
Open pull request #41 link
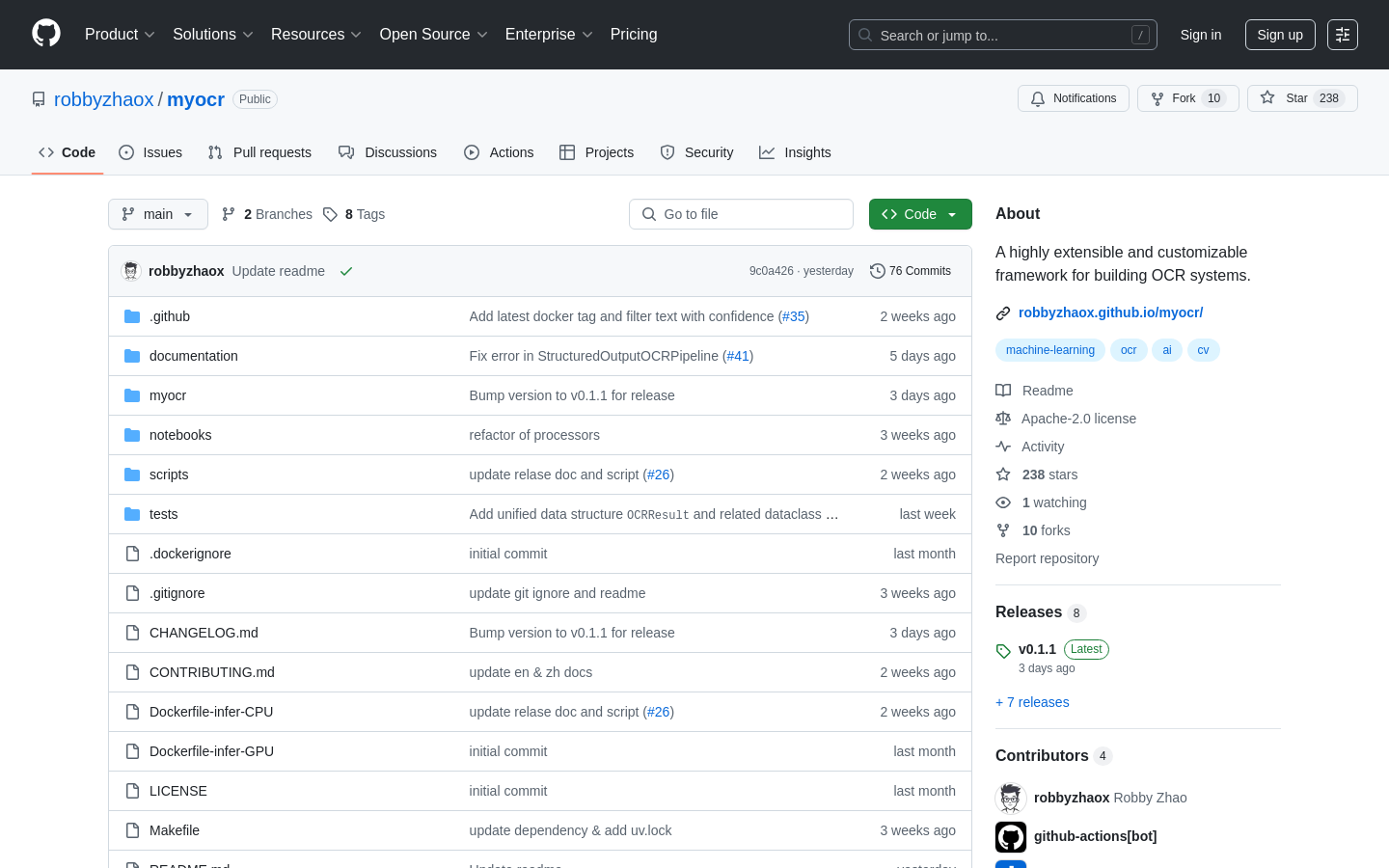[x=738, y=356]
